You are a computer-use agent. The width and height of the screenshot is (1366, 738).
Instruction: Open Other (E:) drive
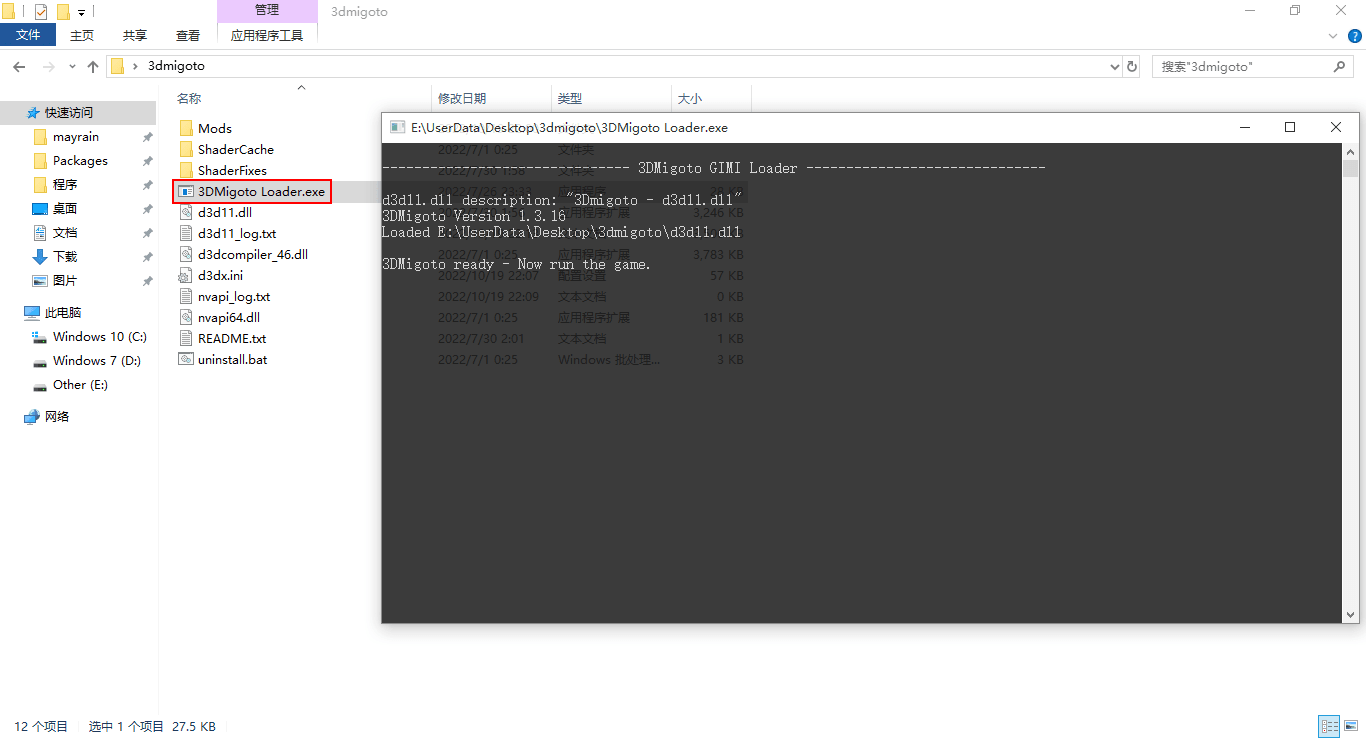coord(78,385)
